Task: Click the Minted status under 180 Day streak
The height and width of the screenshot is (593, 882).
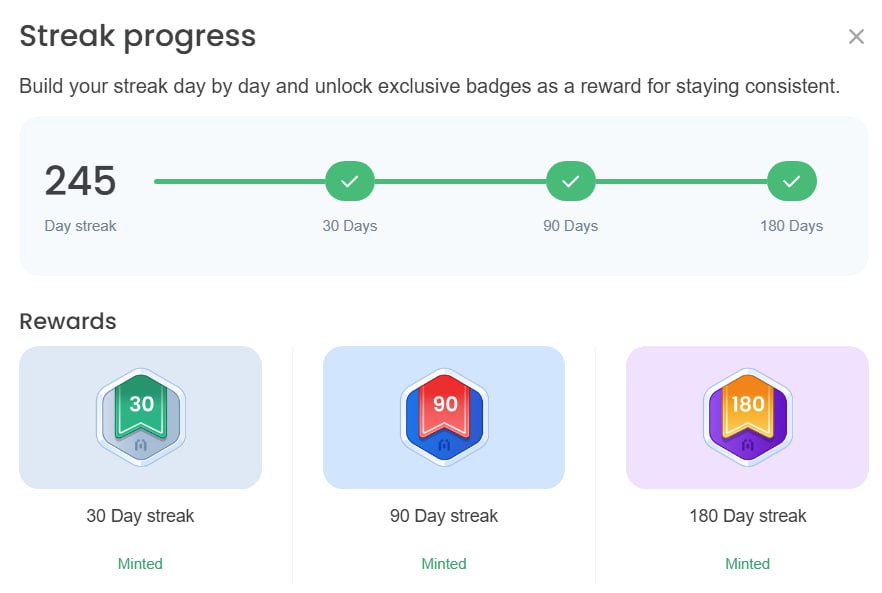Action: (747, 564)
